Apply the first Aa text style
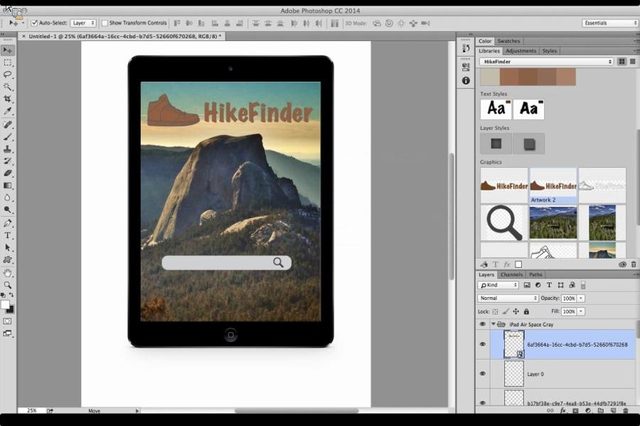The height and width of the screenshot is (426, 640). (496, 109)
